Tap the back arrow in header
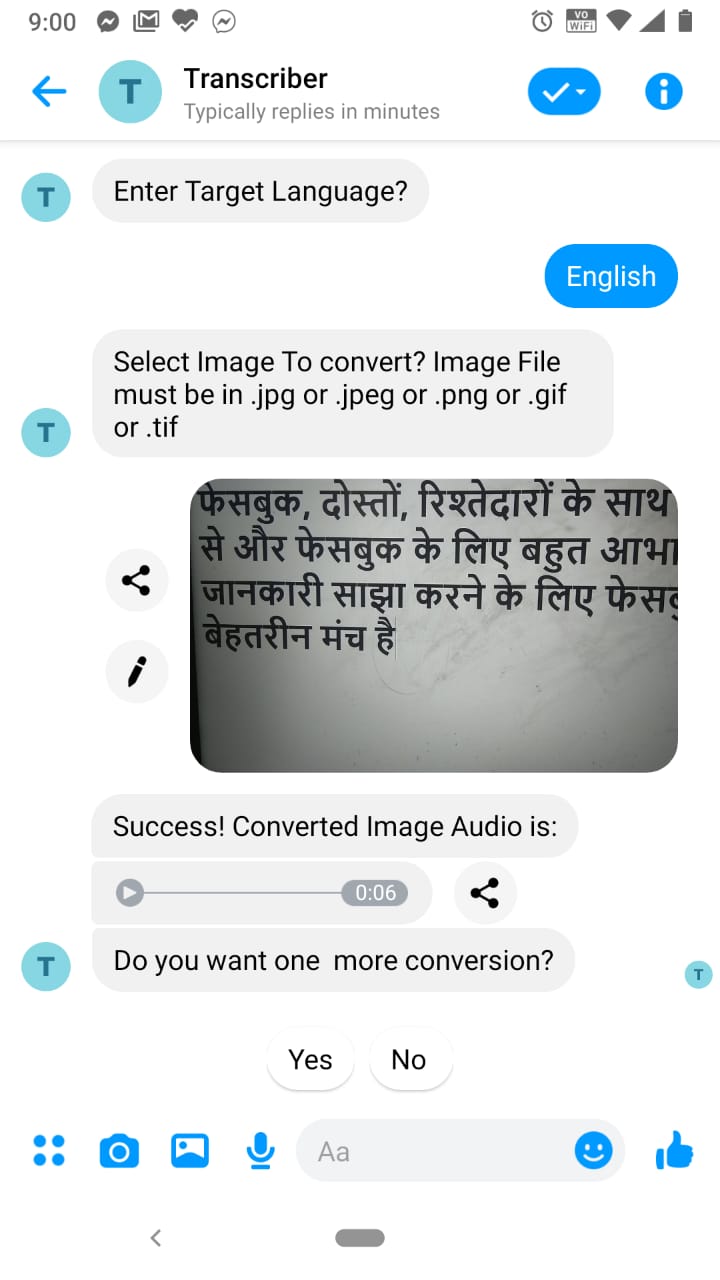The height and width of the screenshot is (1280, 720). coord(48,92)
